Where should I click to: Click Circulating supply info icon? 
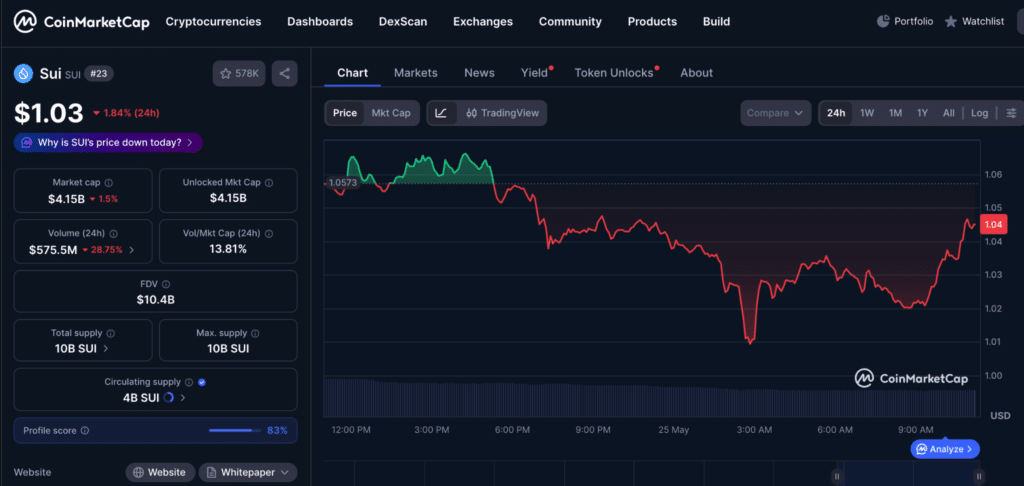tap(189, 382)
